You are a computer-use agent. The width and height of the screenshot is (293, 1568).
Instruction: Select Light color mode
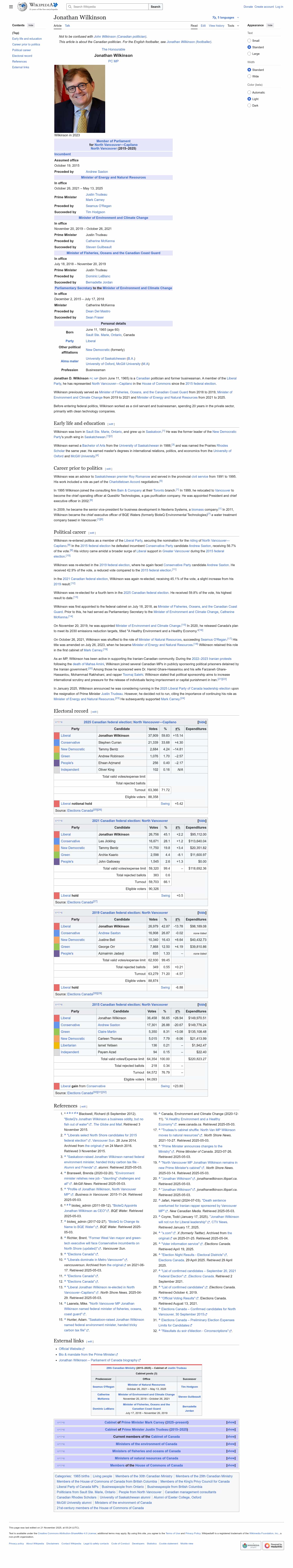point(249,99)
